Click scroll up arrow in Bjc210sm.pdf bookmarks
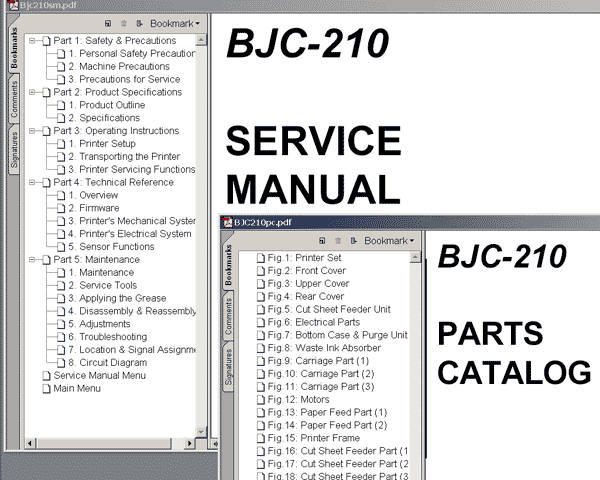 tap(201, 40)
